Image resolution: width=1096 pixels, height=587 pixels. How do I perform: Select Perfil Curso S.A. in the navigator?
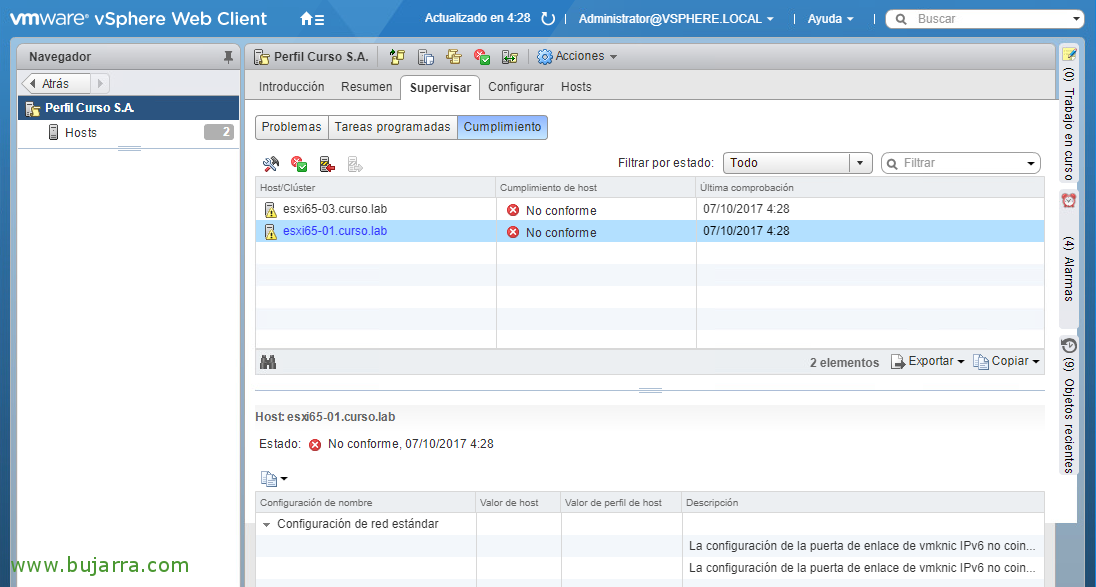[129, 108]
